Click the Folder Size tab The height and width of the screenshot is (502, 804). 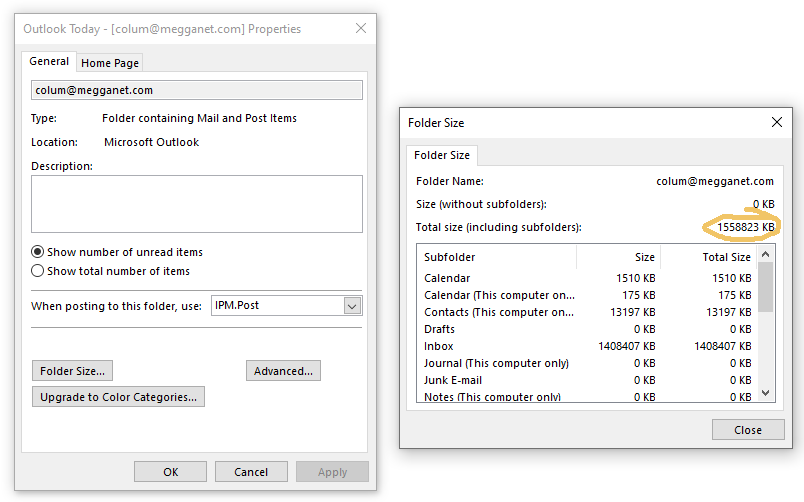pos(442,155)
